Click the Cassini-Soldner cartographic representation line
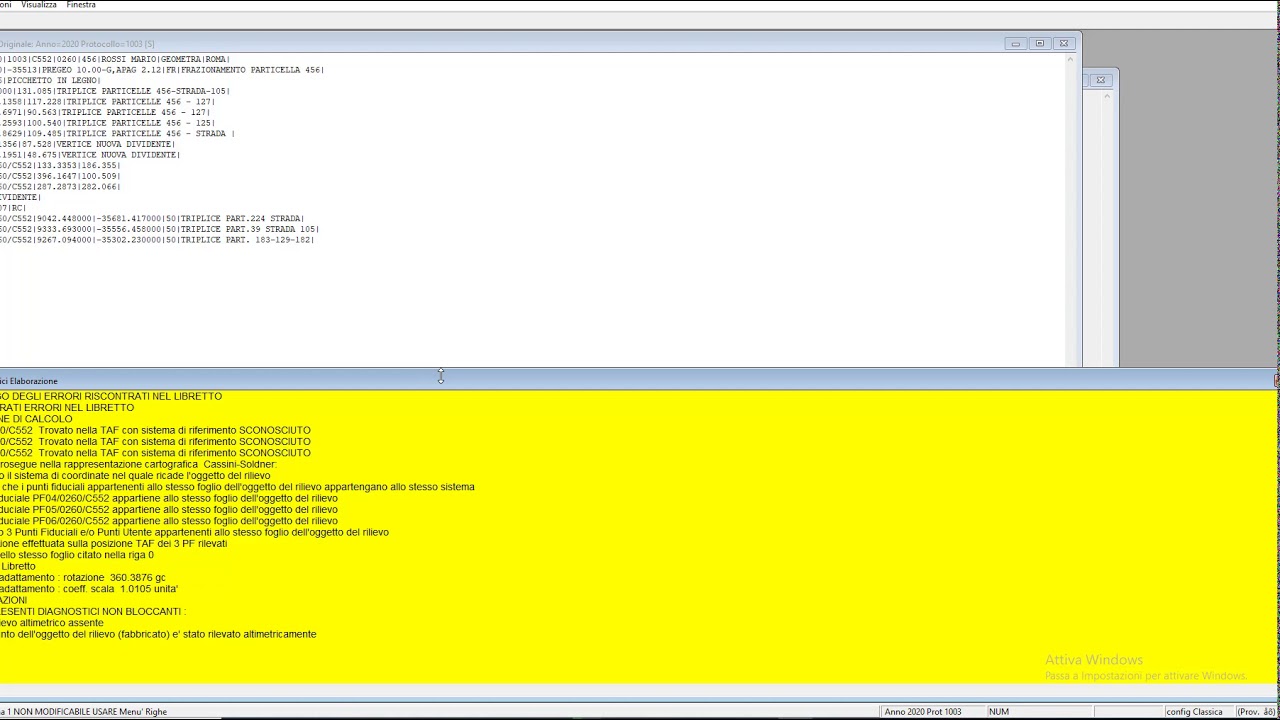 [138, 464]
